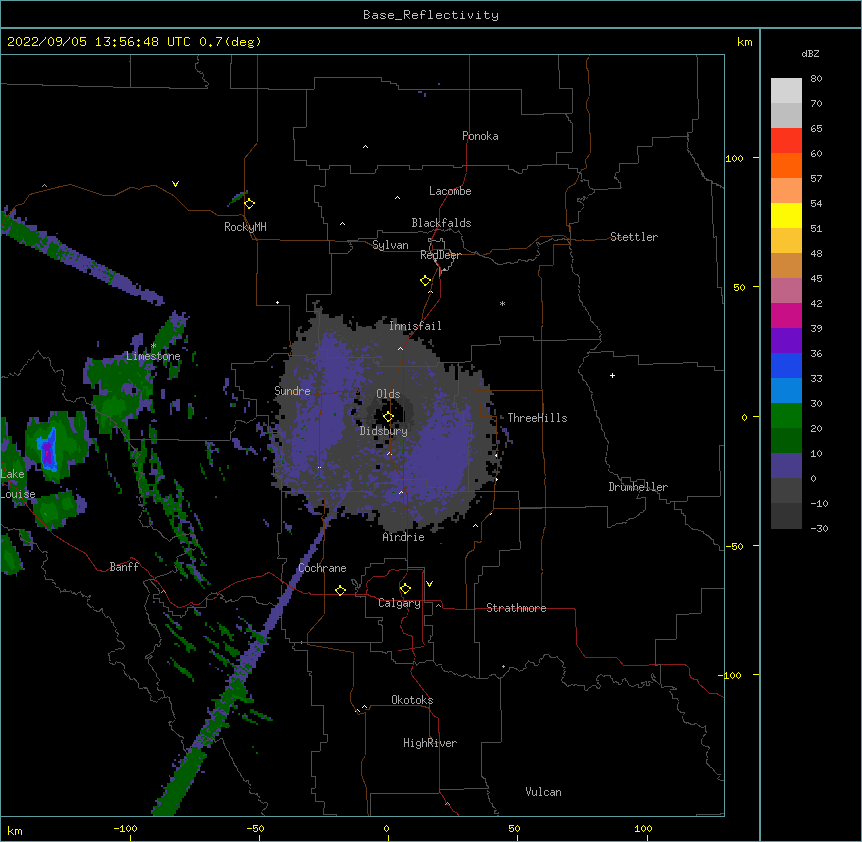Select the yellow v marker northwest of RockyMH
The image size is (862, 842).
tap(175, 184)
